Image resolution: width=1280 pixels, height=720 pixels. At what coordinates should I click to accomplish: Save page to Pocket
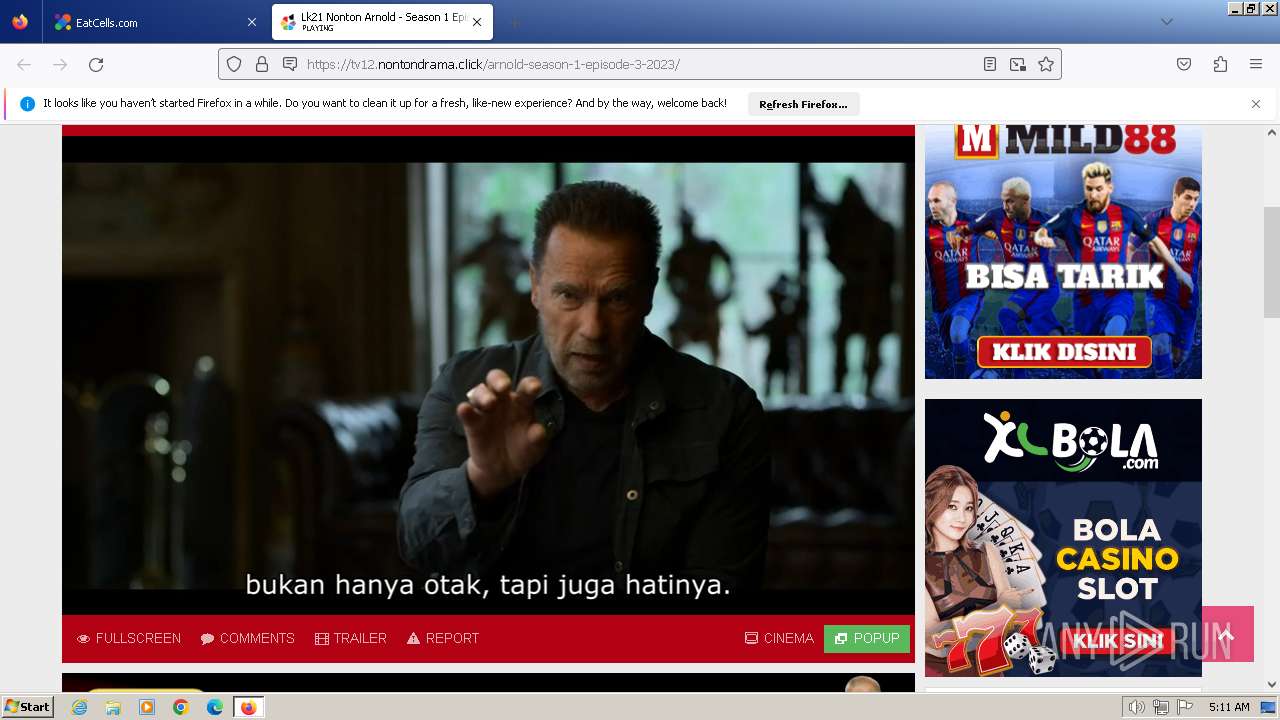click(1184, 64)
